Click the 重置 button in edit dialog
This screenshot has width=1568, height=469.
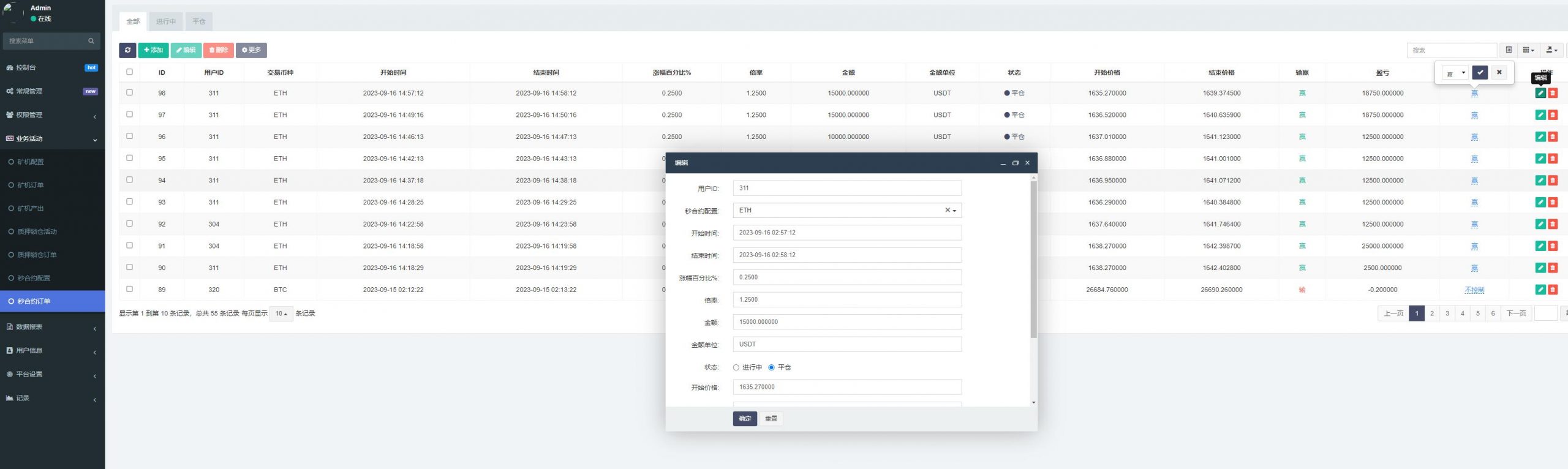click(x=771, y=419)
